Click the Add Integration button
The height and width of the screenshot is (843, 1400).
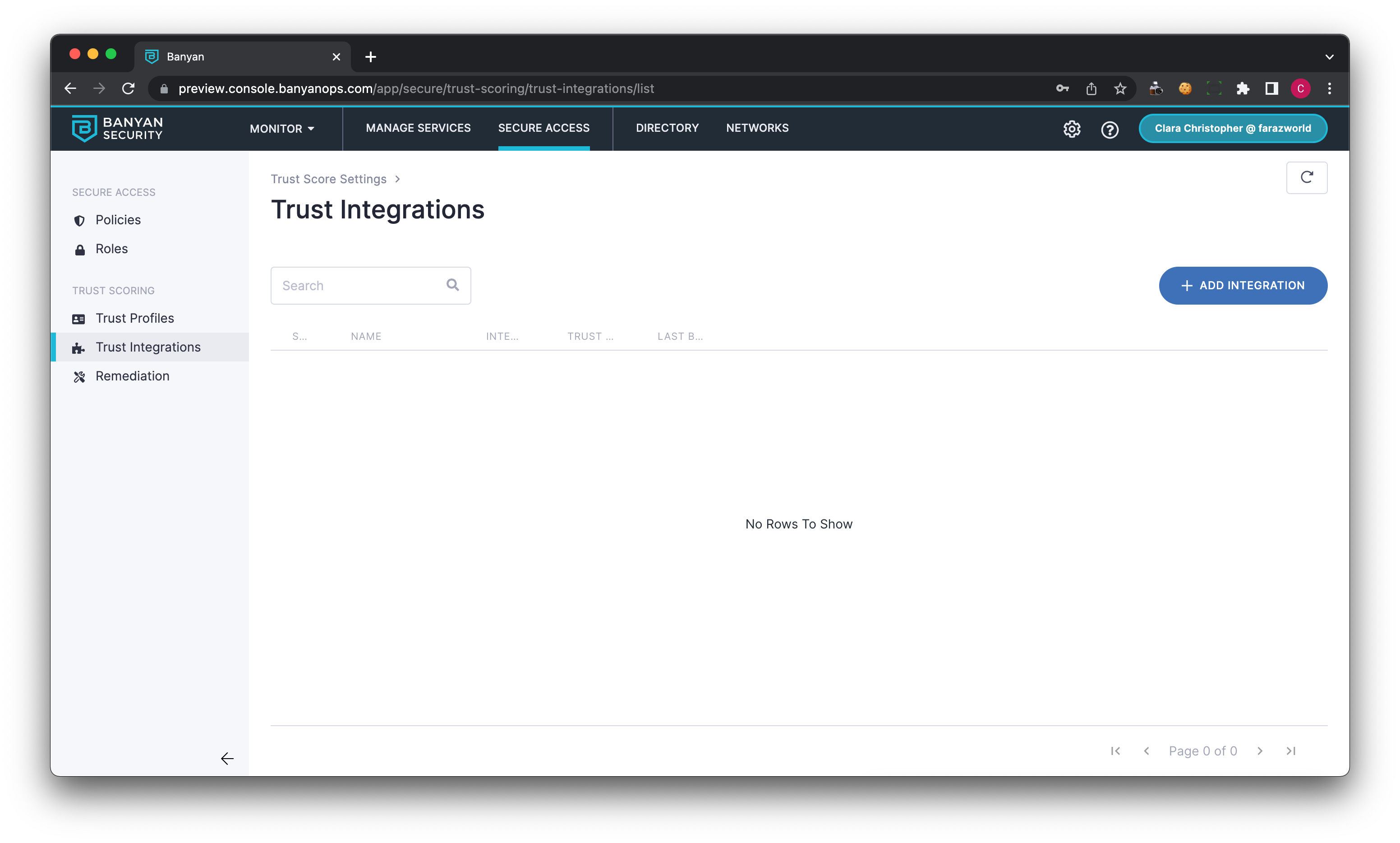click(1243, 285)
